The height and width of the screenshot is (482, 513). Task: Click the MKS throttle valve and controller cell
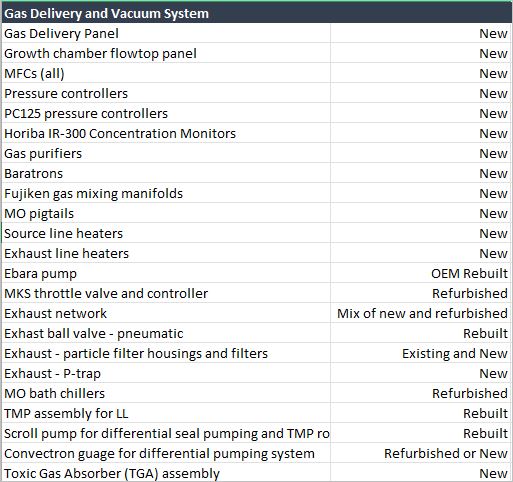[166, 293]
